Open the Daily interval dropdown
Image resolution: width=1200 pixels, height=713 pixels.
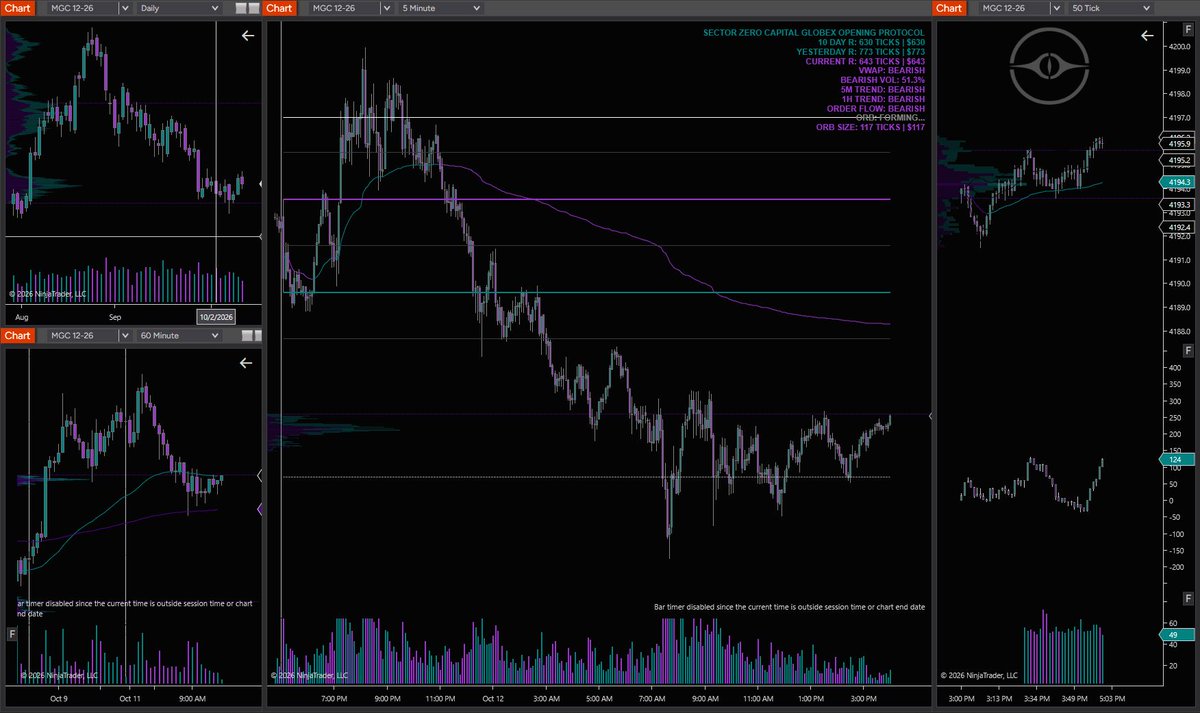point(178,8)
